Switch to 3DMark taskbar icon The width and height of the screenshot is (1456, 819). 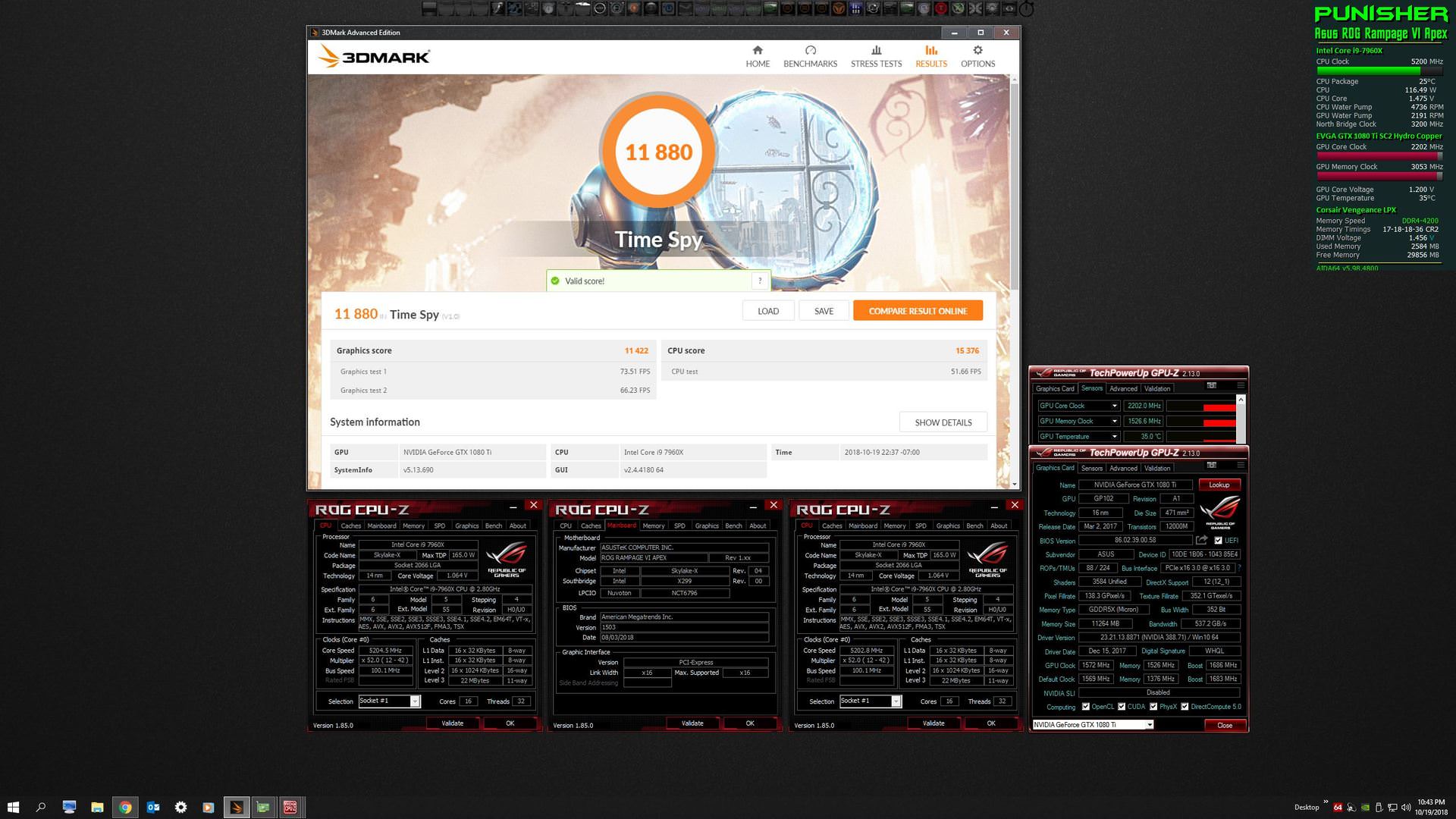[236, 808]
